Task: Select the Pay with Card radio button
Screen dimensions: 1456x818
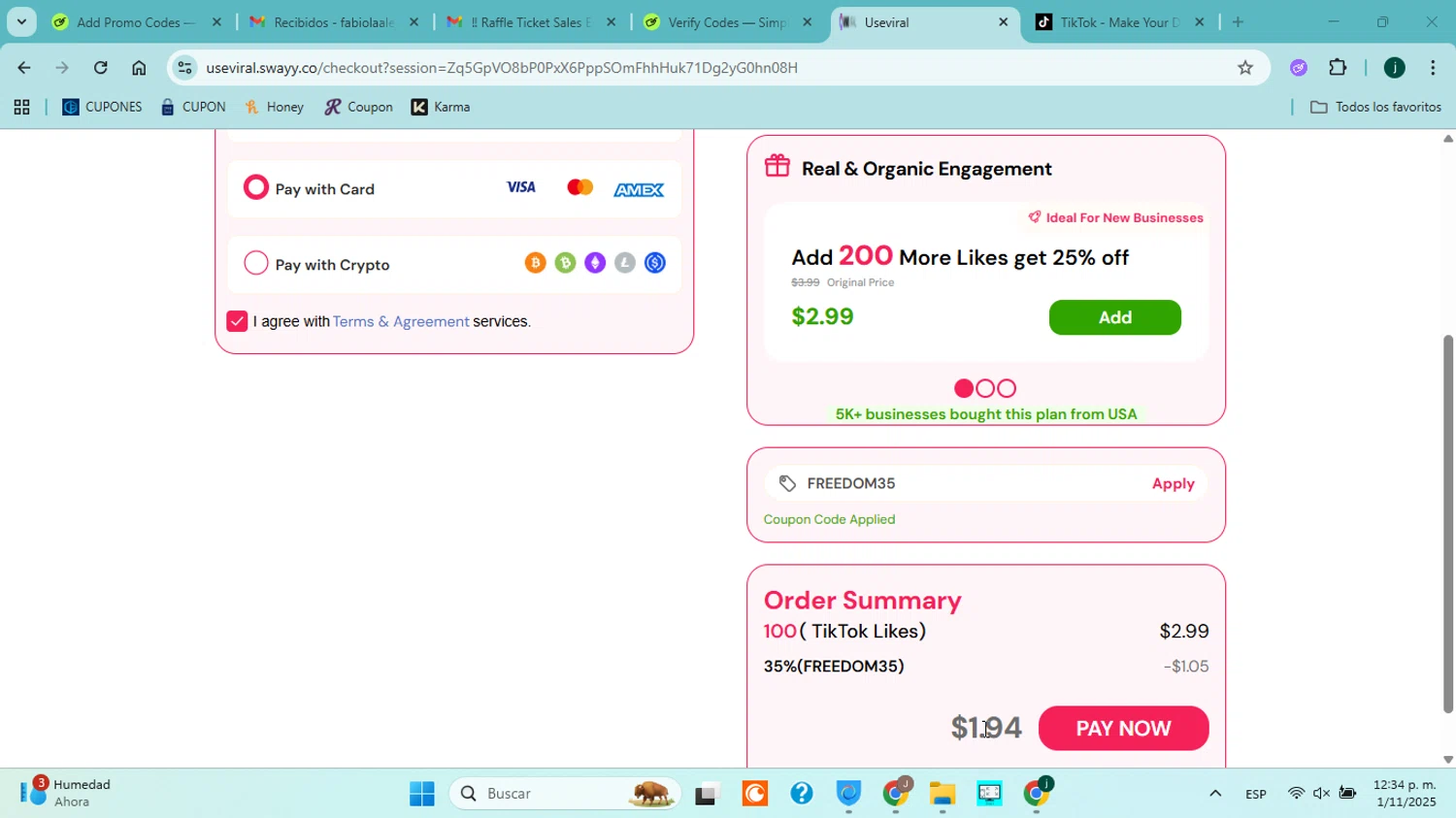Action: pos(255,187)
